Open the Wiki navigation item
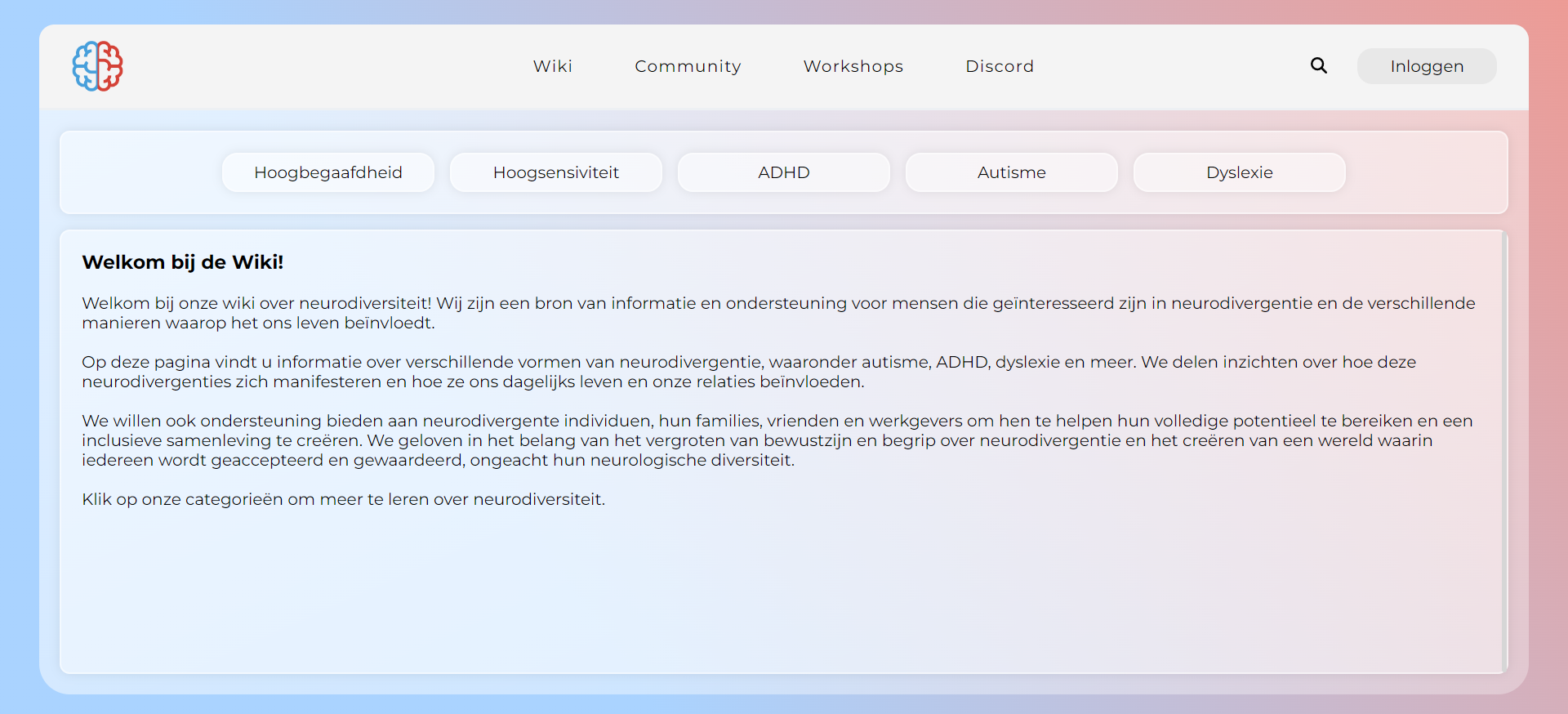Screen dimensions: 1568x714 (x=553, y=66)
